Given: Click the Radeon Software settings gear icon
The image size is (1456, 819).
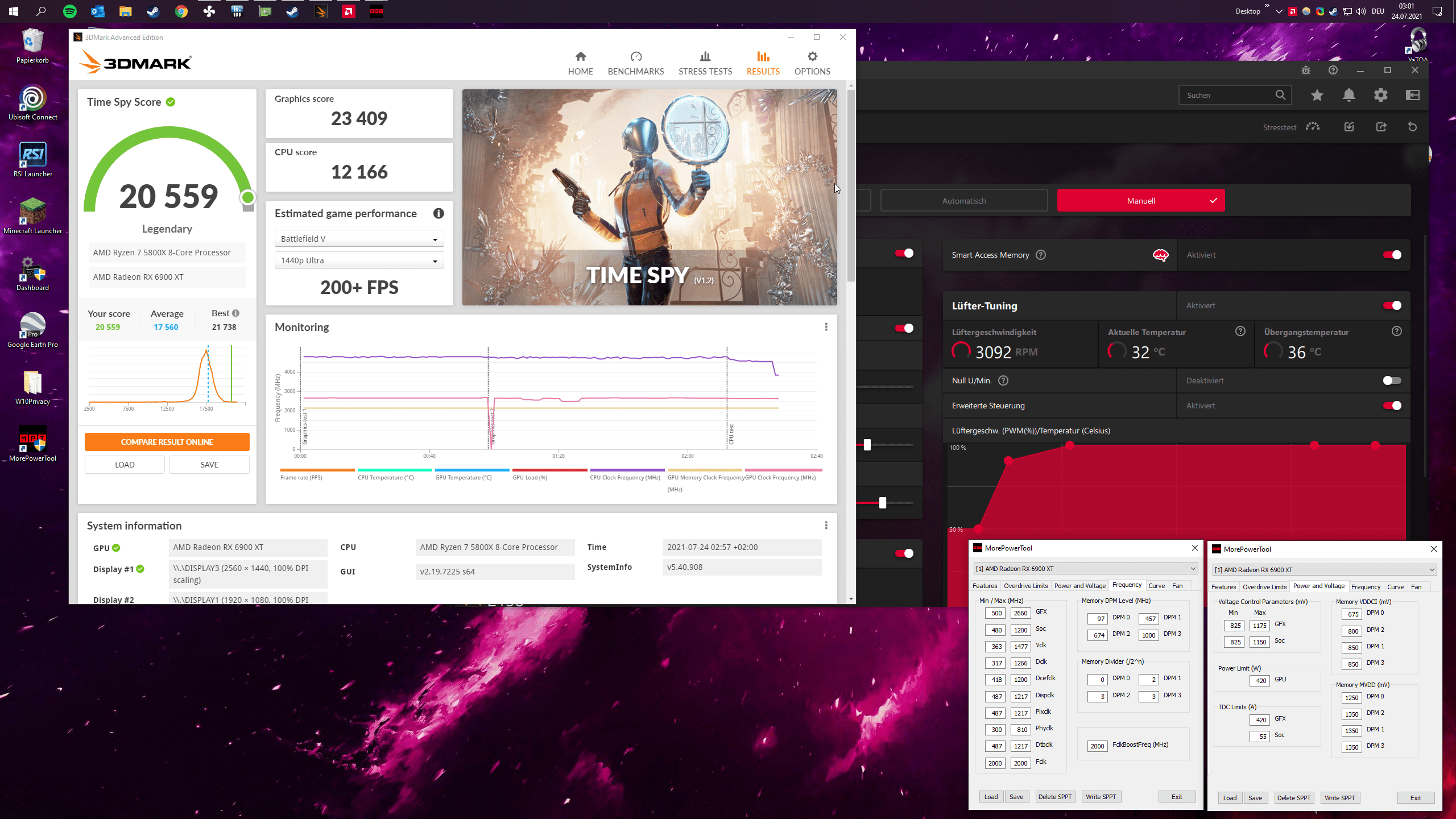Looking at the screenshot, I should tap(1380, 95).
